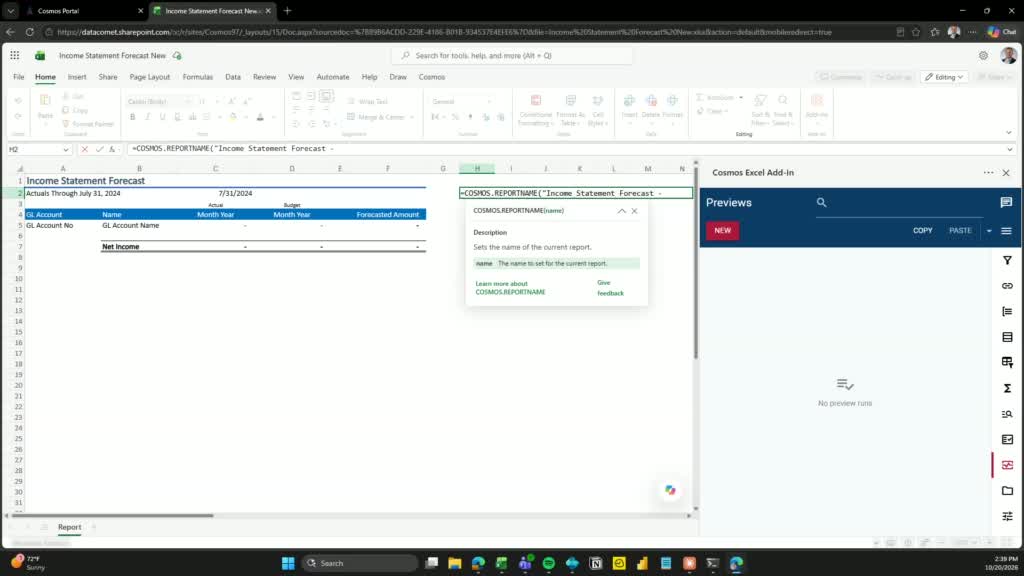This screenshot has width=1024, height=576.
Task: Open the filter funnel icon in Cosmos sidebar
Action: click(x=1007, y=261)
